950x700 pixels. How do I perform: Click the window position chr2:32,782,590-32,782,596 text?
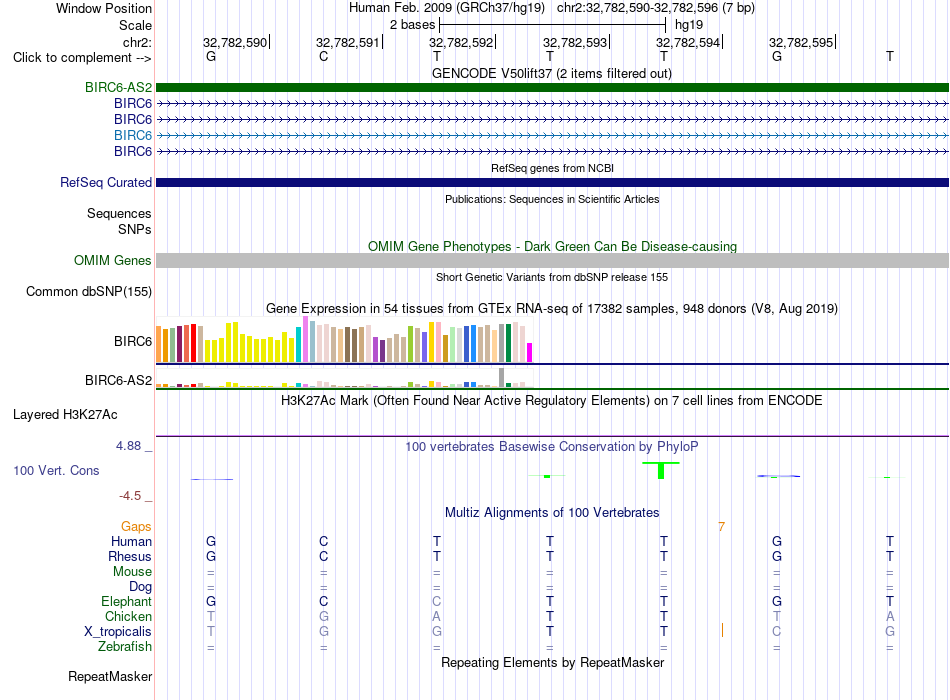(x=656, y=8)
